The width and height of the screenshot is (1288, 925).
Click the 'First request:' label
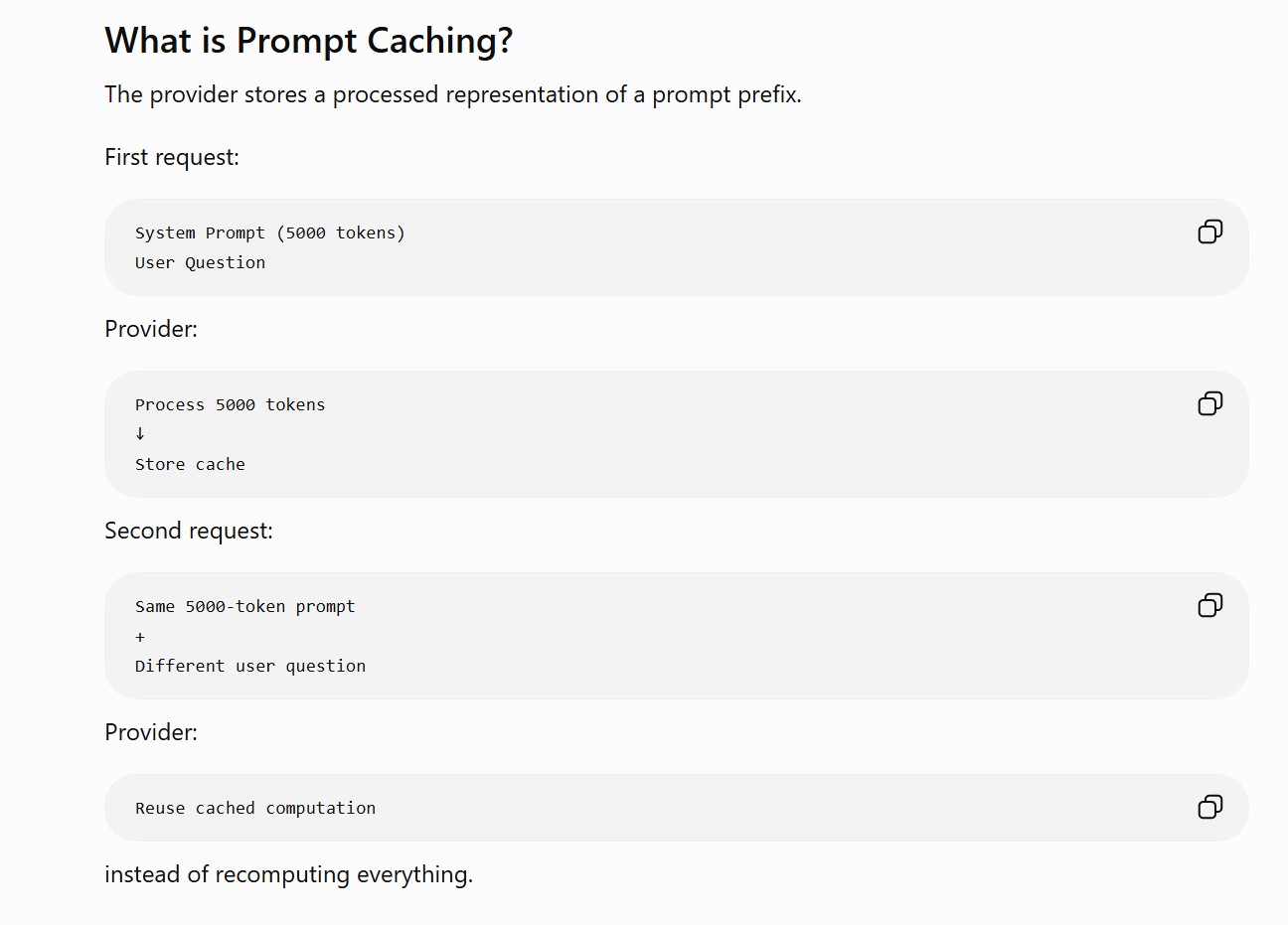172,157
